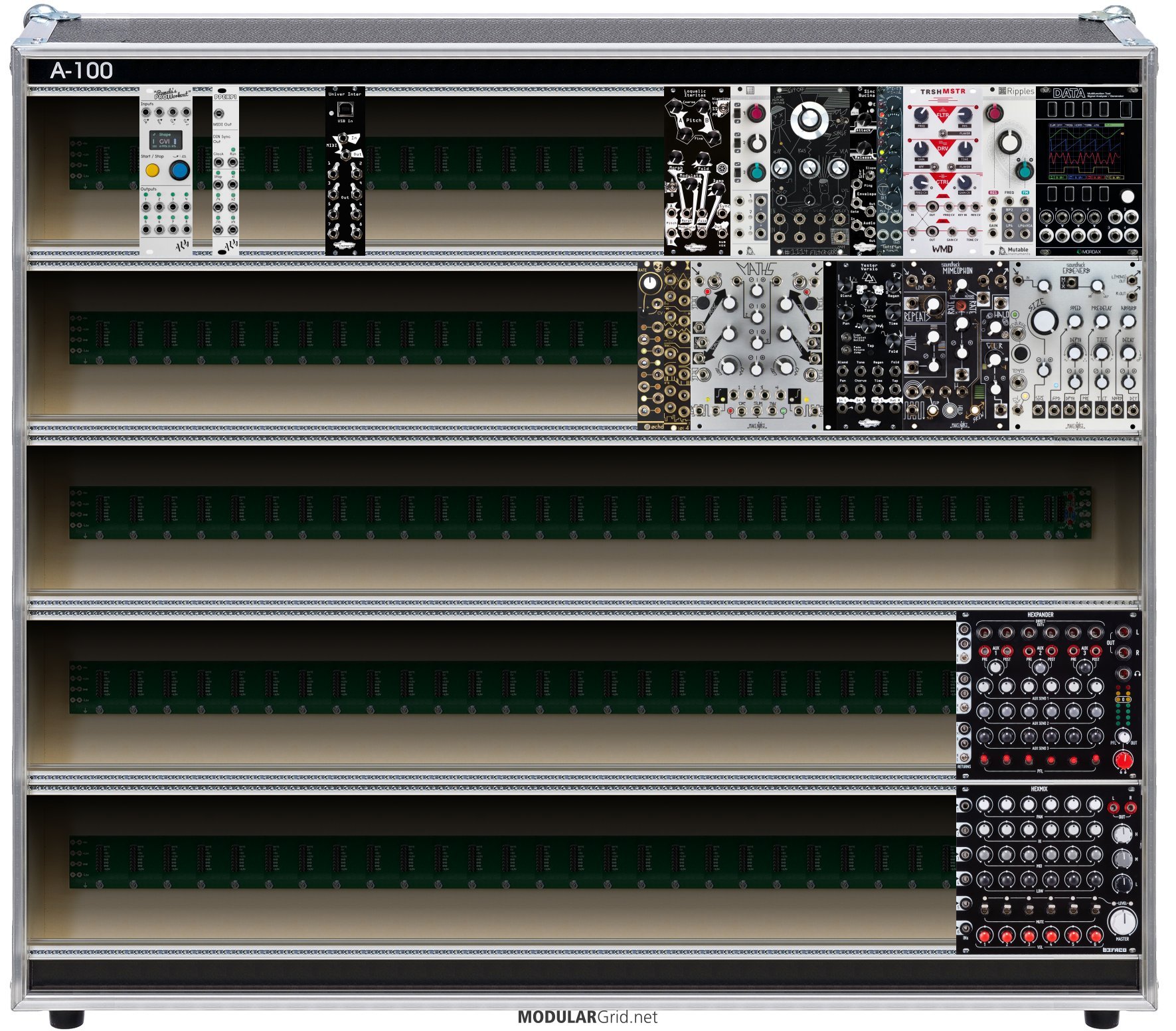Click the MIDI In jack on Univer Inter
The width and height of the screenshot is (1176, 1031).
(343, 138)
